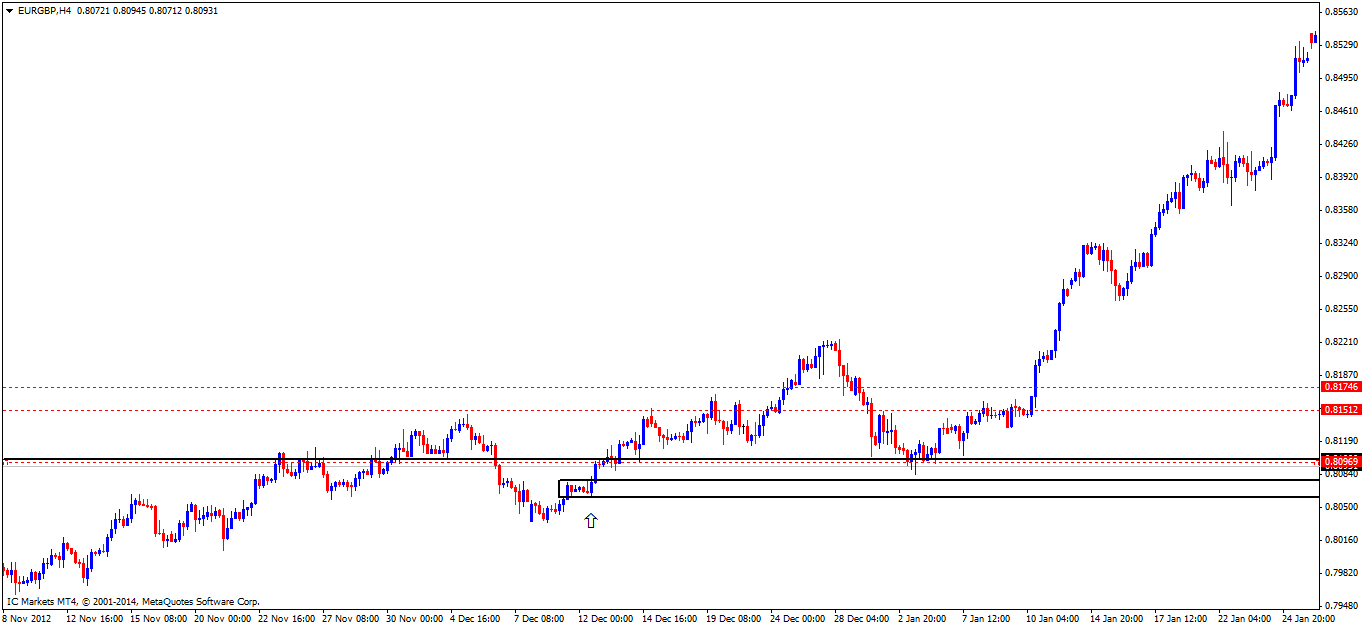This screenshot has width=1362, height=627.
Task: Click the 0.79480 price axis label
Action: coord(1341,606)
